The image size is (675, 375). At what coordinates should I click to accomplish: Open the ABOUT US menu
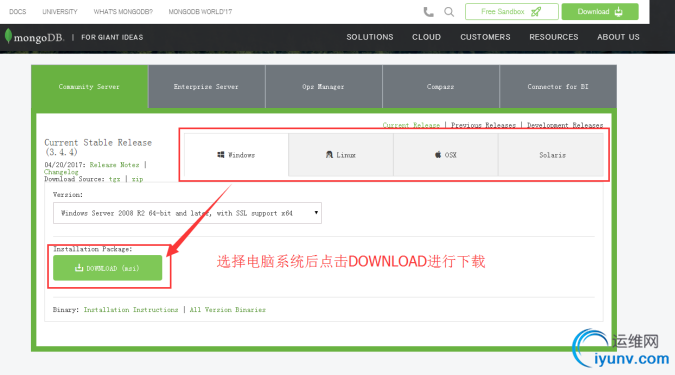618,37
